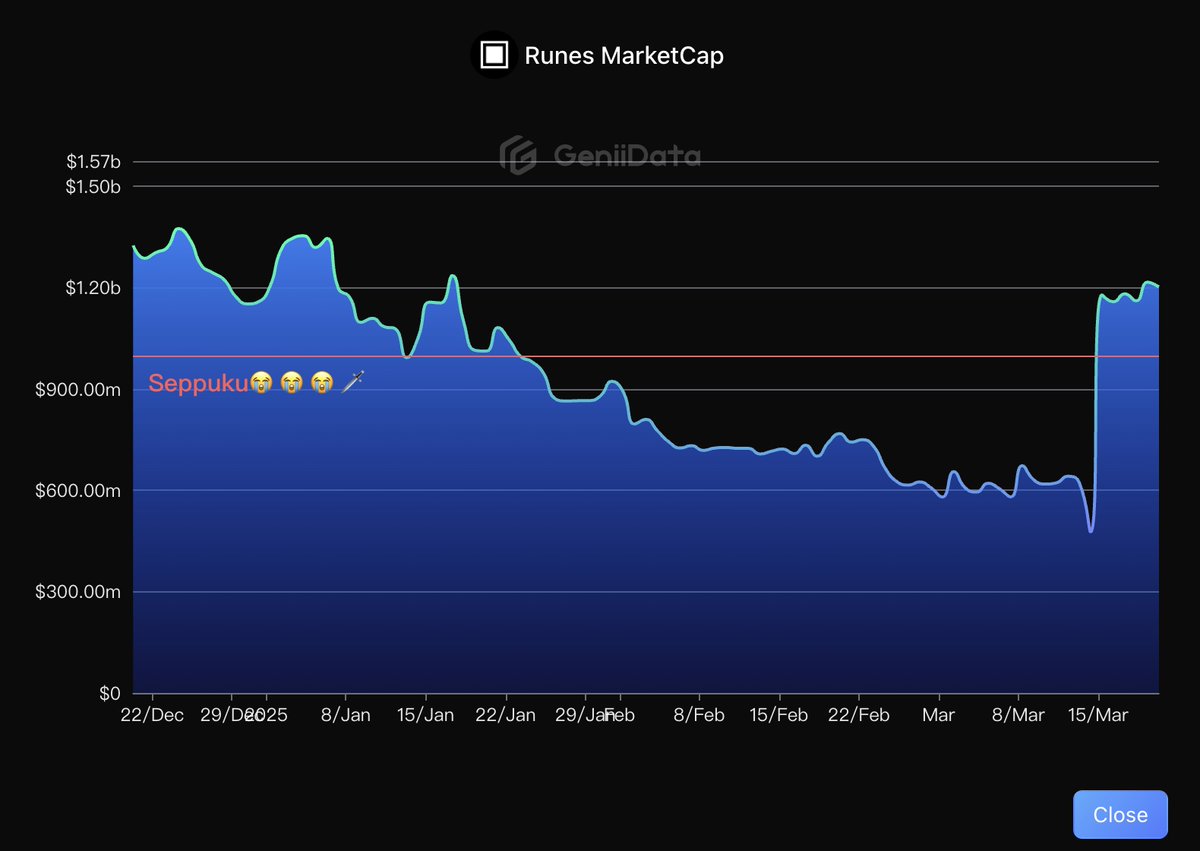Screen dimensions: 1200x851
Task: Click the $1.50b axis label
Action: tap(93, 186)
